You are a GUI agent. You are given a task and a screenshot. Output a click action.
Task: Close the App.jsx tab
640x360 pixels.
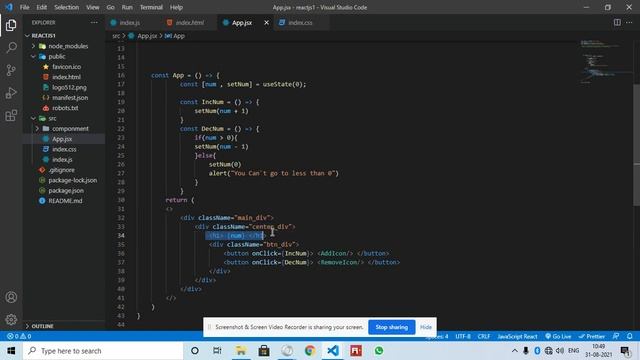coord(267,22)
